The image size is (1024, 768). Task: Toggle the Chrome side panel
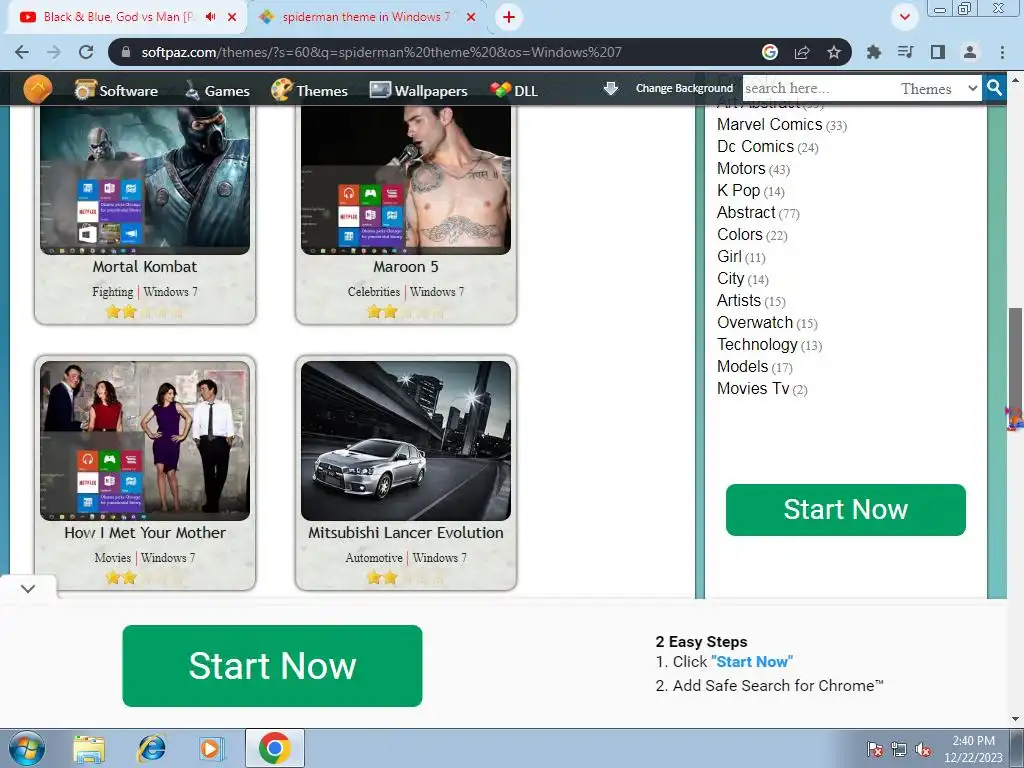tap(938, 52)
